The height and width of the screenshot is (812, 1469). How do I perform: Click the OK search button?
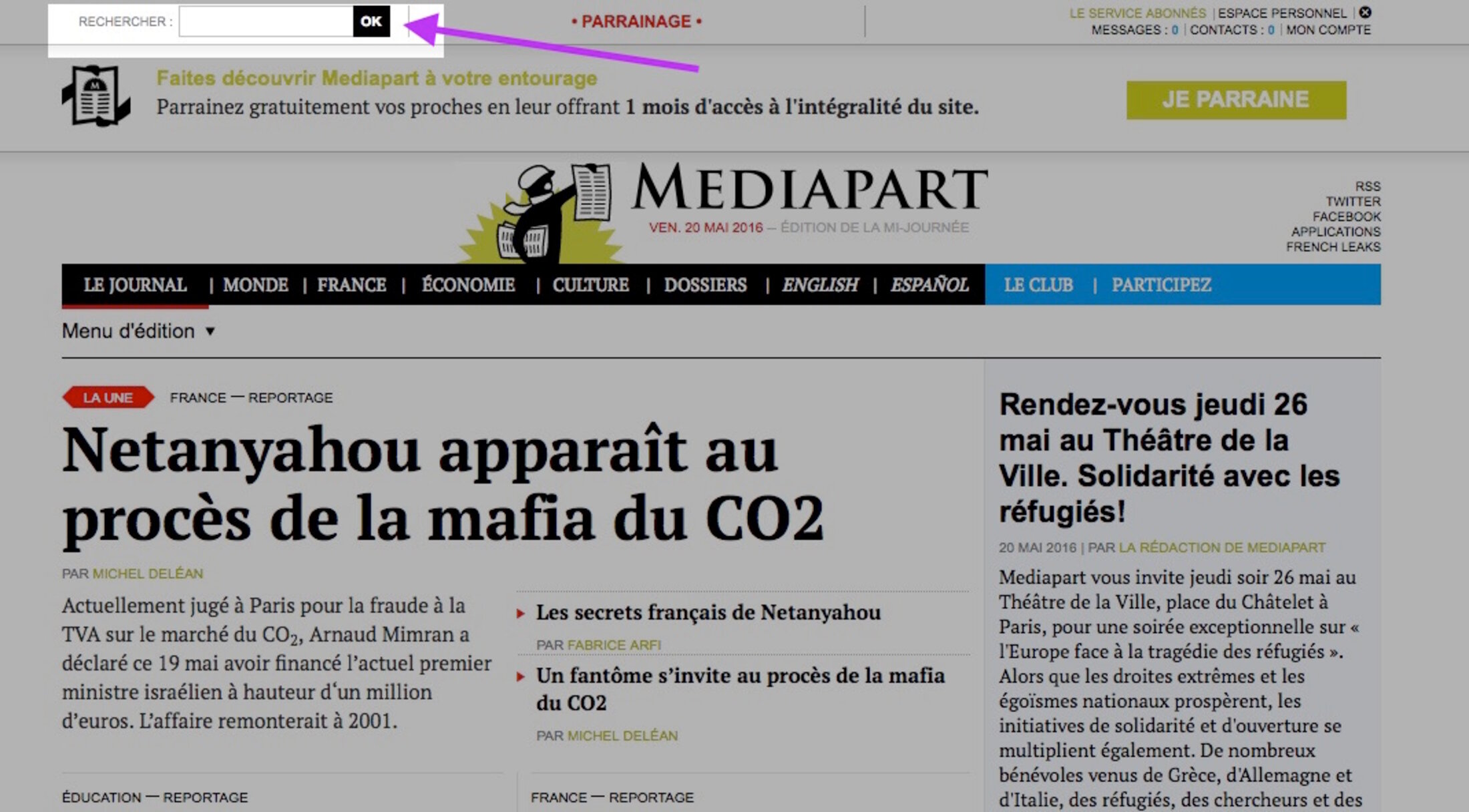(x=371, y=21)
